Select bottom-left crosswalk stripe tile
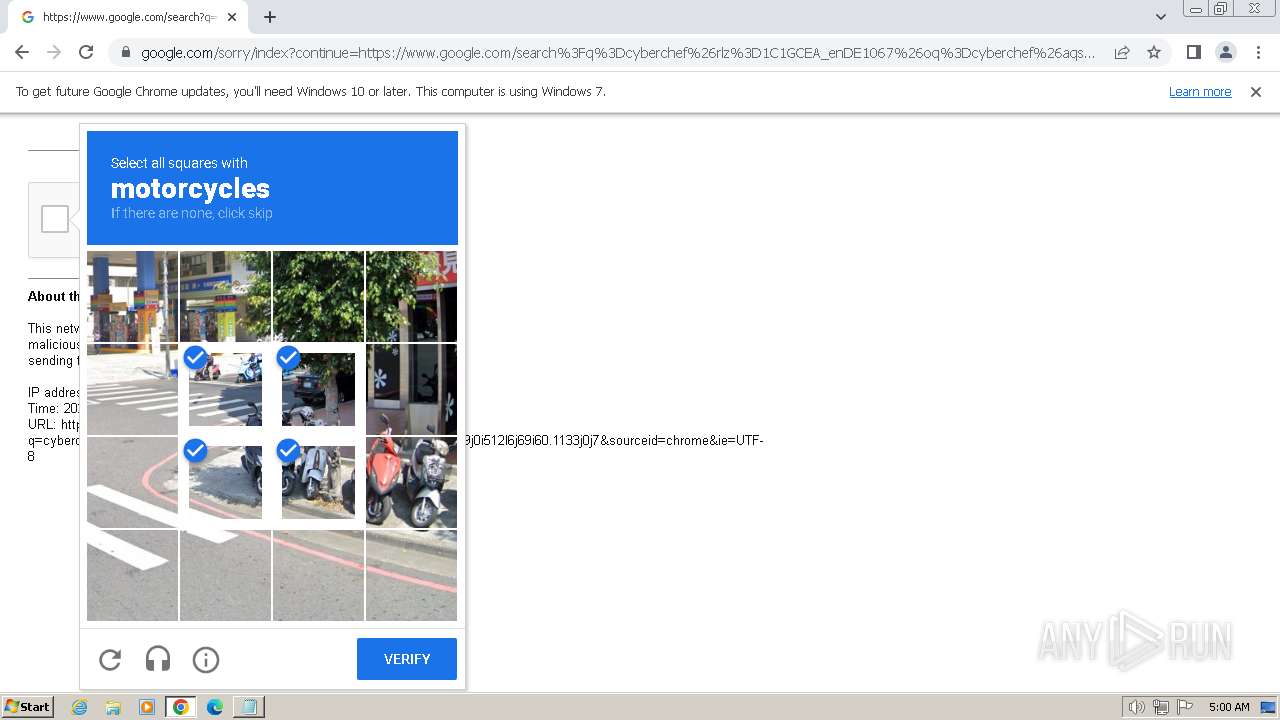Viewport: 1280px width, 720px height. pyautogui.click(x=132, y=575)
